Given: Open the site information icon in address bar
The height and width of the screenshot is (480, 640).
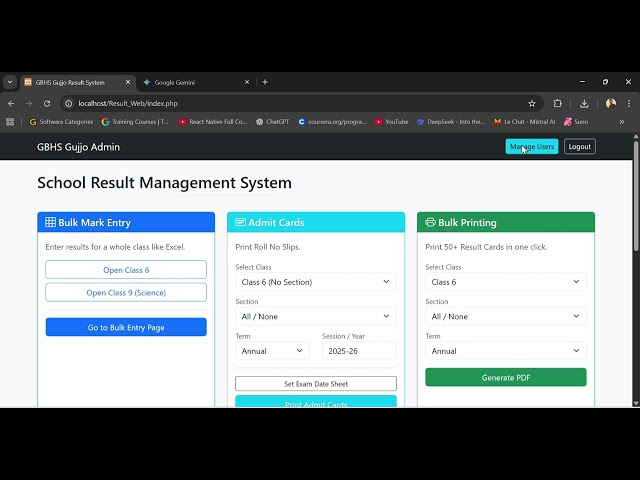Looking at the screenshot, I should [x=69, y=104].
